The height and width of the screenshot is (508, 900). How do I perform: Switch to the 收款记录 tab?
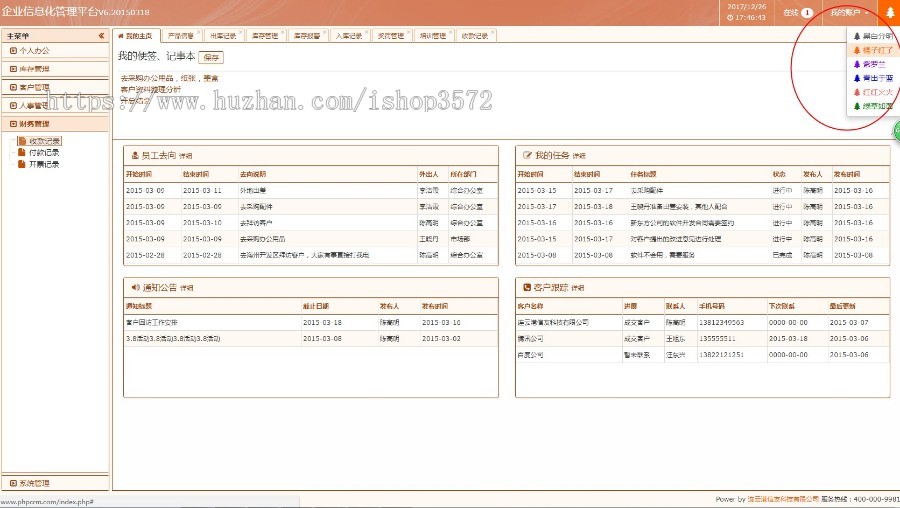pos(475,36)
